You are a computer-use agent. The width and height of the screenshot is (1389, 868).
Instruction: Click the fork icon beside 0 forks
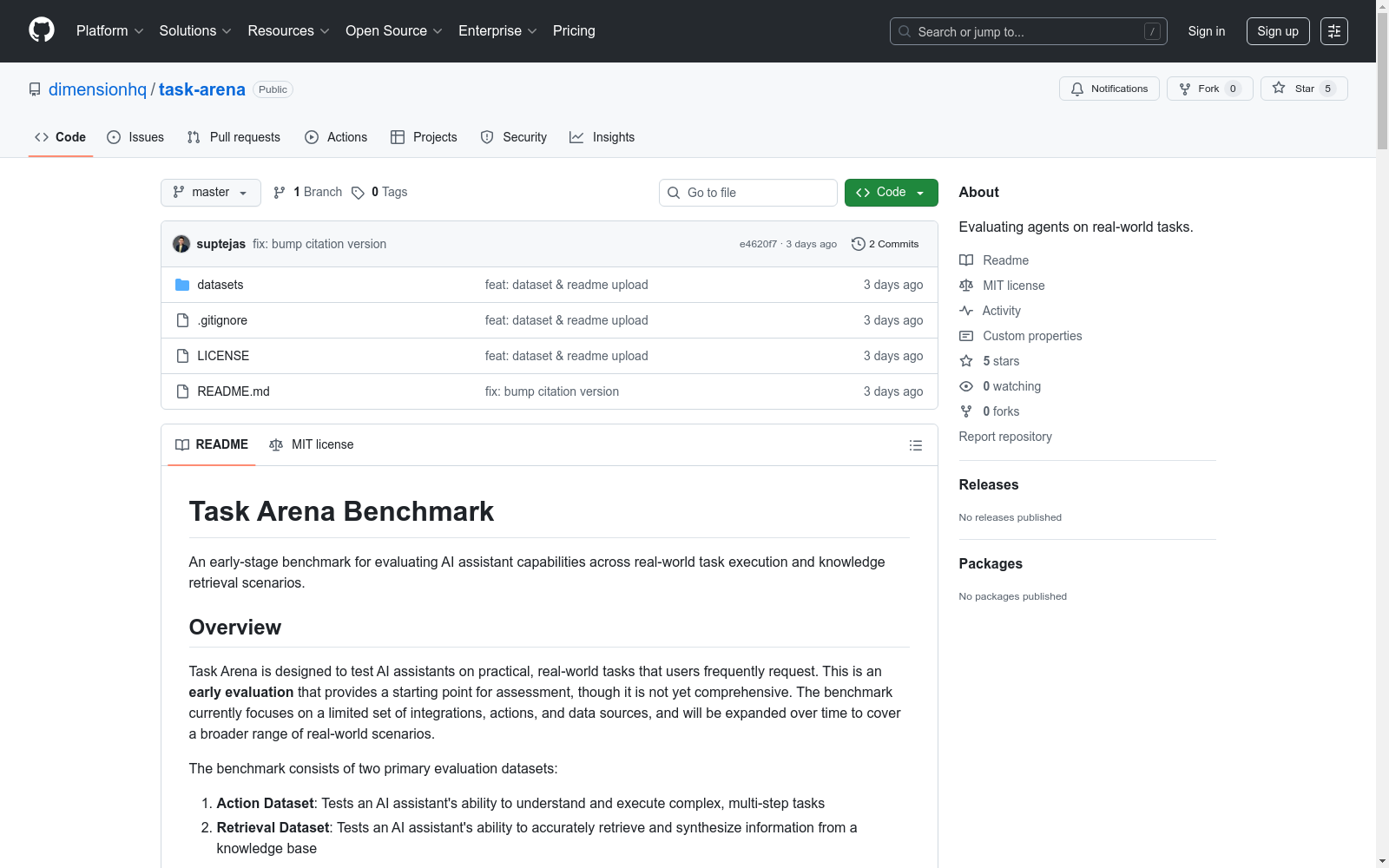[x=966, y=411]
